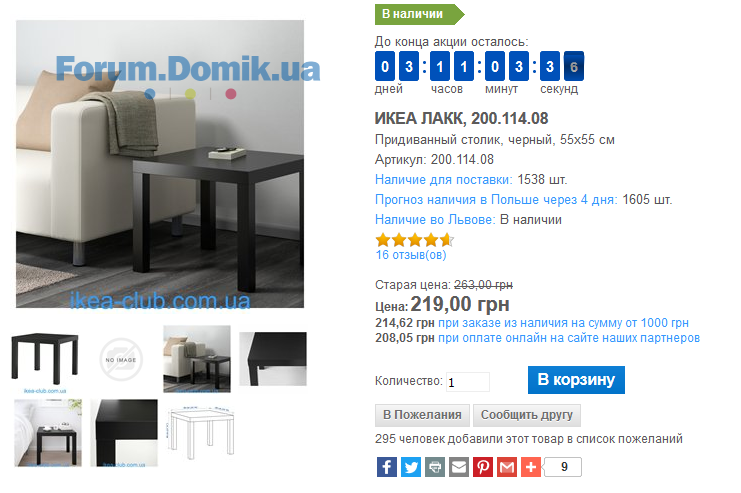741x493 pixels.
Task: Share through Gmail icon
Action: point(507,467)
